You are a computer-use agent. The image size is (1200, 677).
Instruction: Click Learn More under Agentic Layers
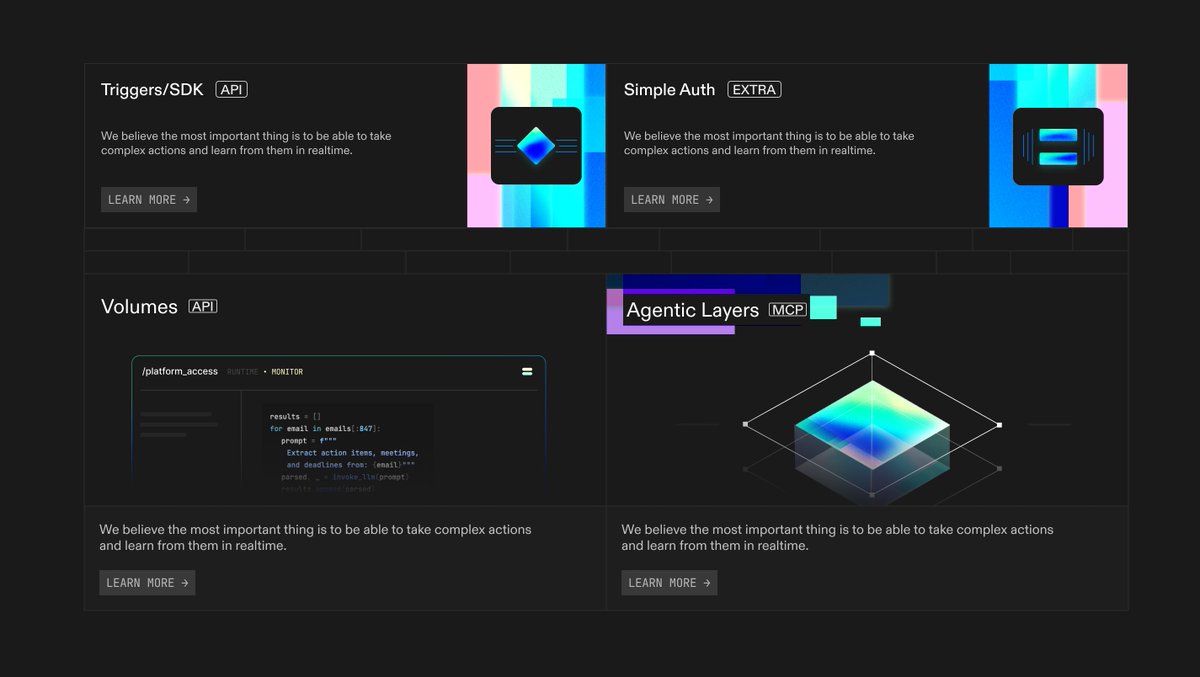point(669,583)
